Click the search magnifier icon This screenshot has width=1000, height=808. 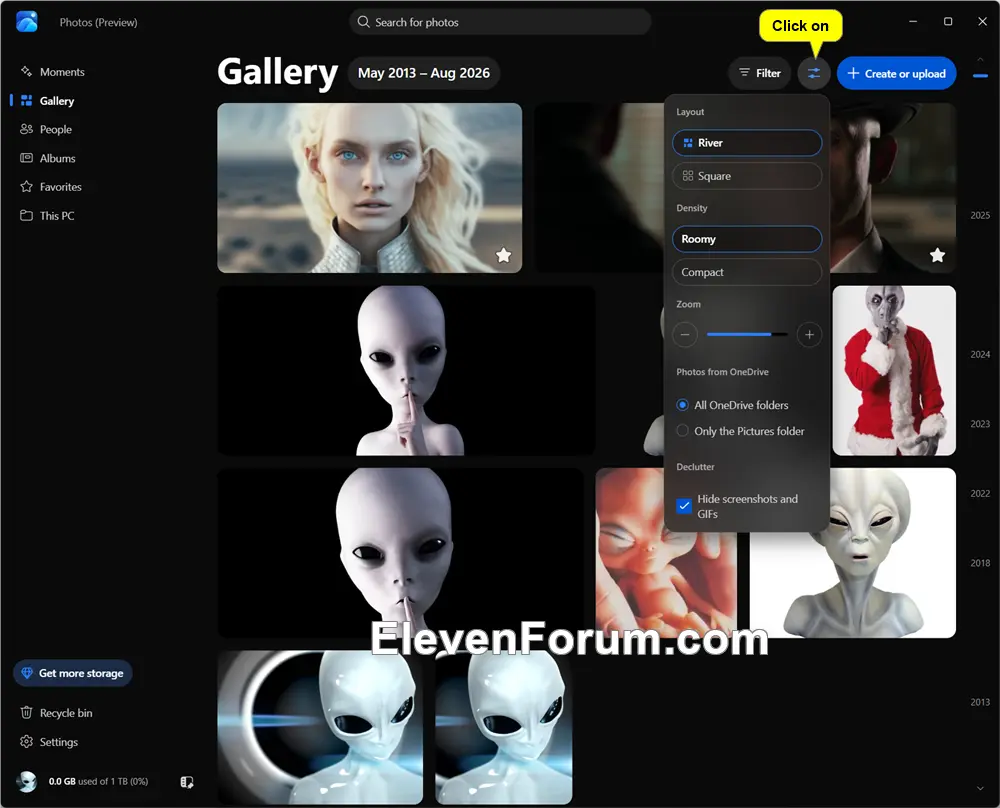[x=364, y=22]
